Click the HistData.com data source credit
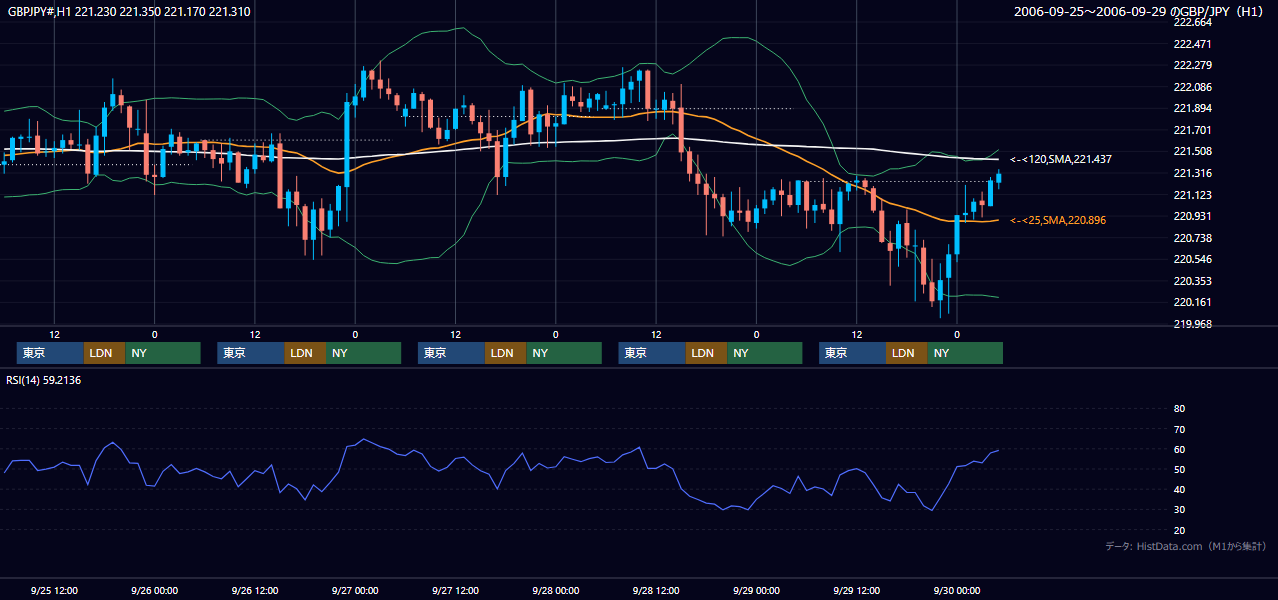 point(1187,546)
